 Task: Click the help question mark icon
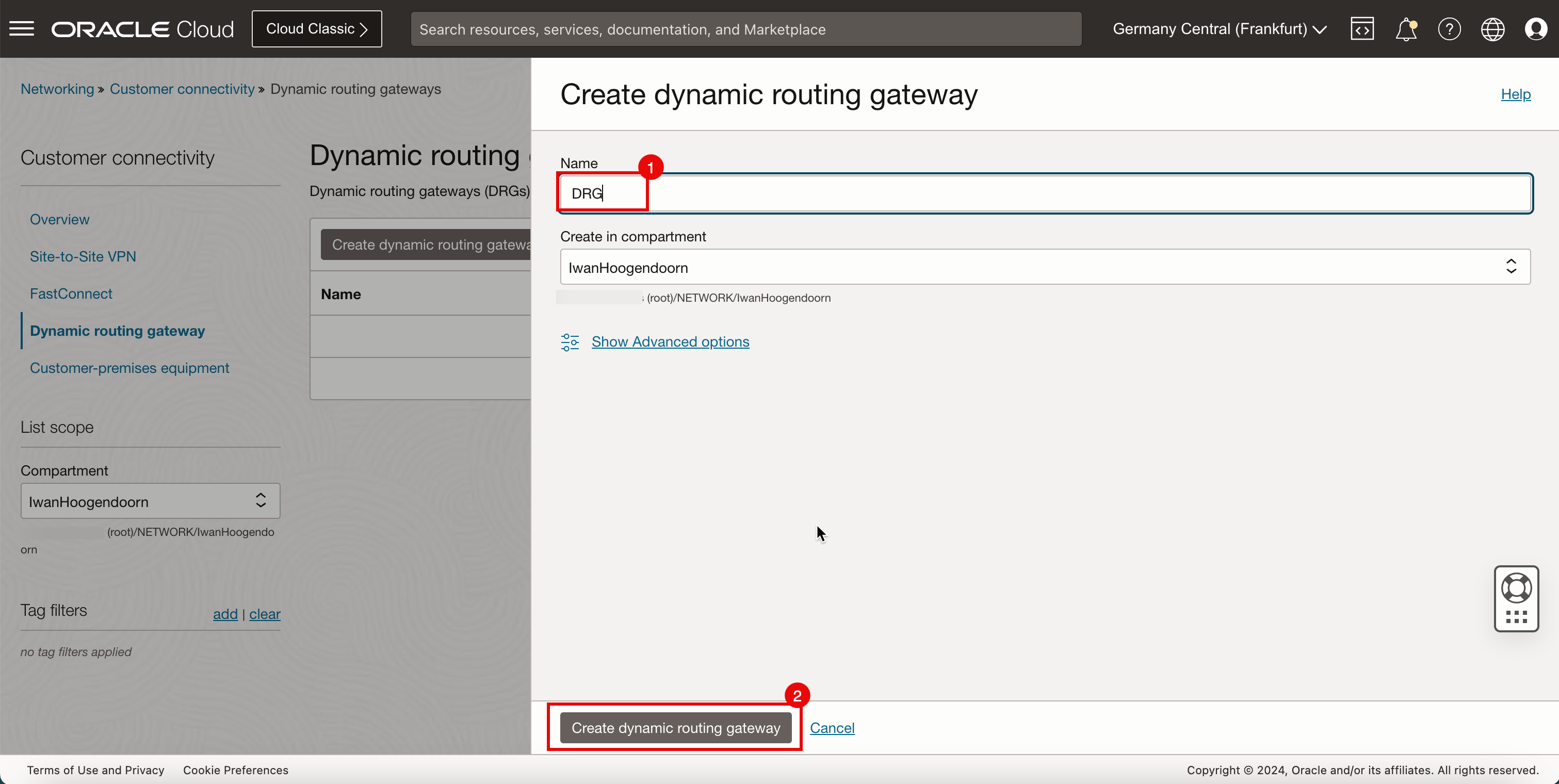1447,29
